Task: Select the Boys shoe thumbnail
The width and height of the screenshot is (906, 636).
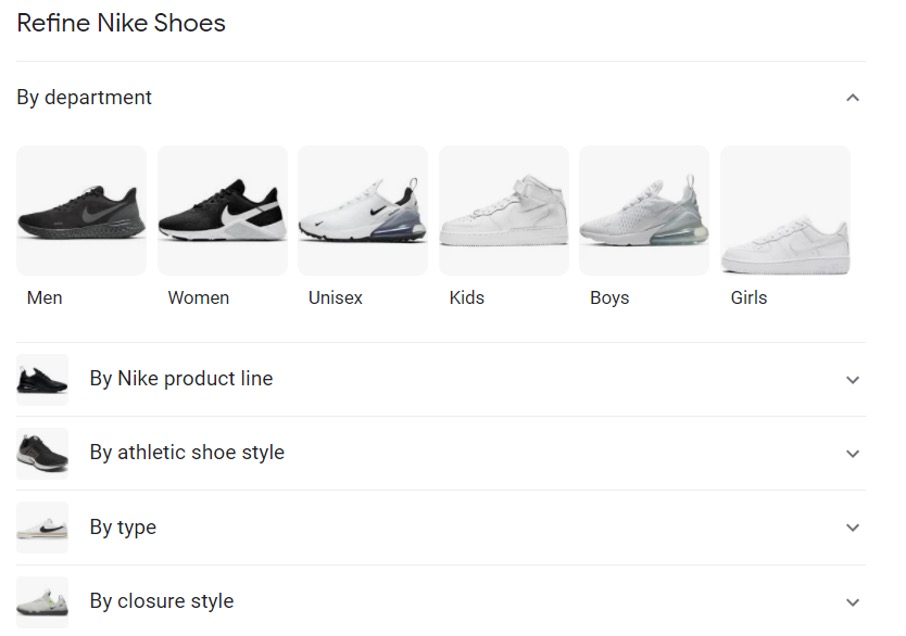Action: pyautogui.click(x=644, y=211)
